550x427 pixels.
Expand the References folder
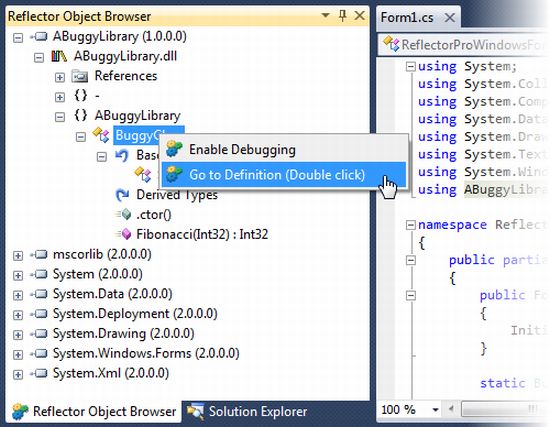60,77
